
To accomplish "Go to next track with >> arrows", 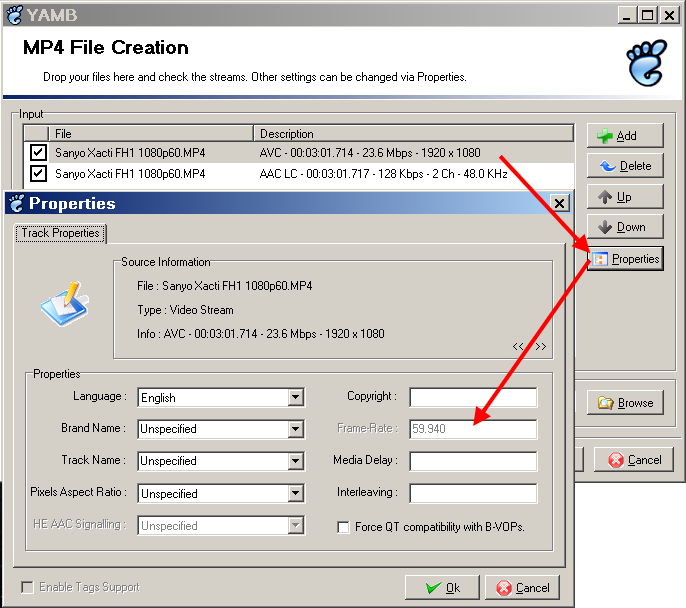I will click(x=541, y=346).
